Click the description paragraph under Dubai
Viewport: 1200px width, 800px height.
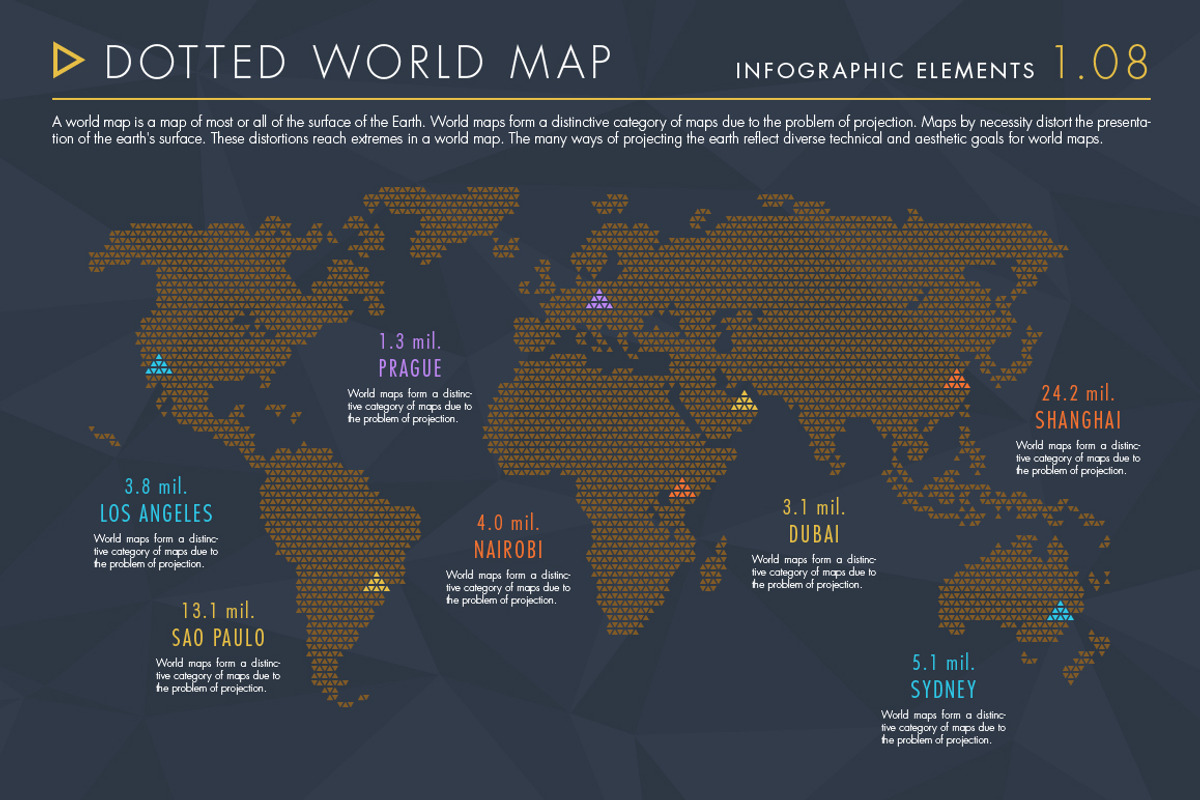click(x=813, y=572)
